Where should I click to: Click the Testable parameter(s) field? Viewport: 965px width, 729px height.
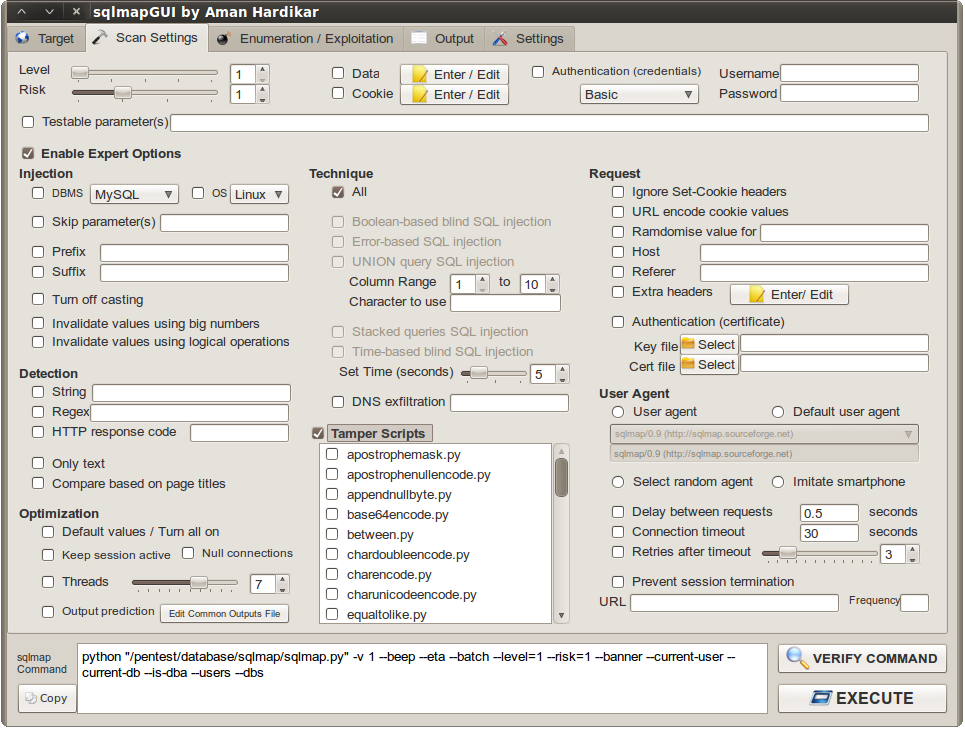click(549, 122)
